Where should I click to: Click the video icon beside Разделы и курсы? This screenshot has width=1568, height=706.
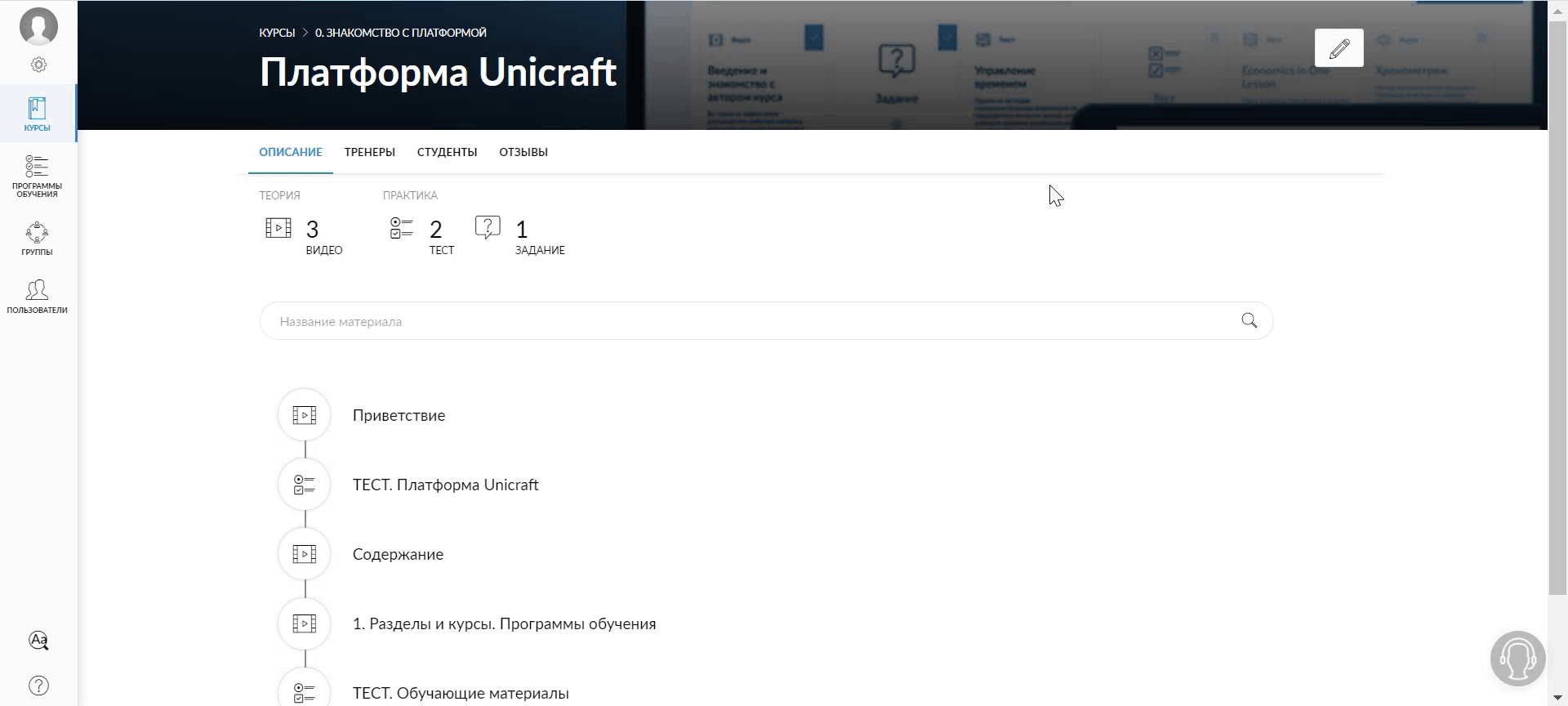click(x=305, y=623)
